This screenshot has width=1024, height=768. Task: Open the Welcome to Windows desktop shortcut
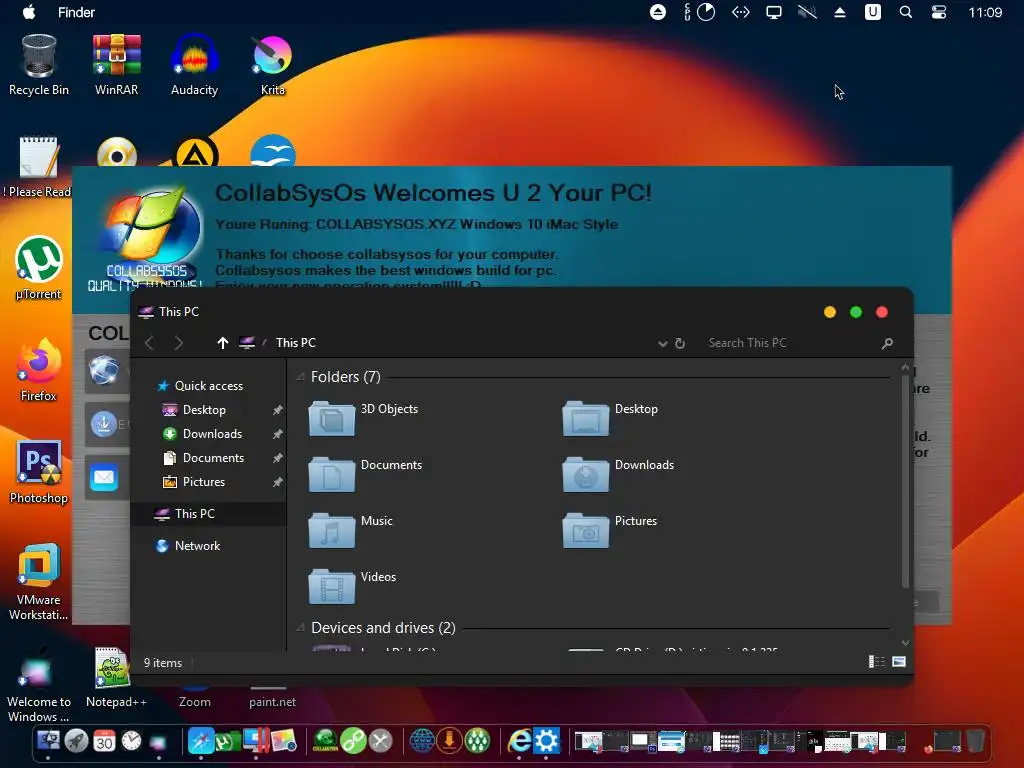click(x=39, y=683)
